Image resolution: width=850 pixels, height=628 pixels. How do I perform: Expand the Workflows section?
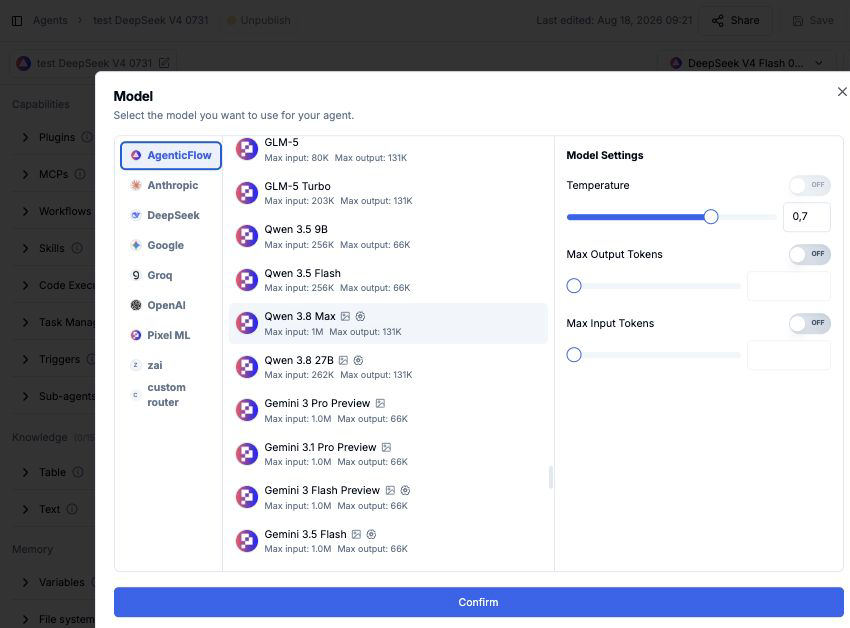[x=25, y=211]
